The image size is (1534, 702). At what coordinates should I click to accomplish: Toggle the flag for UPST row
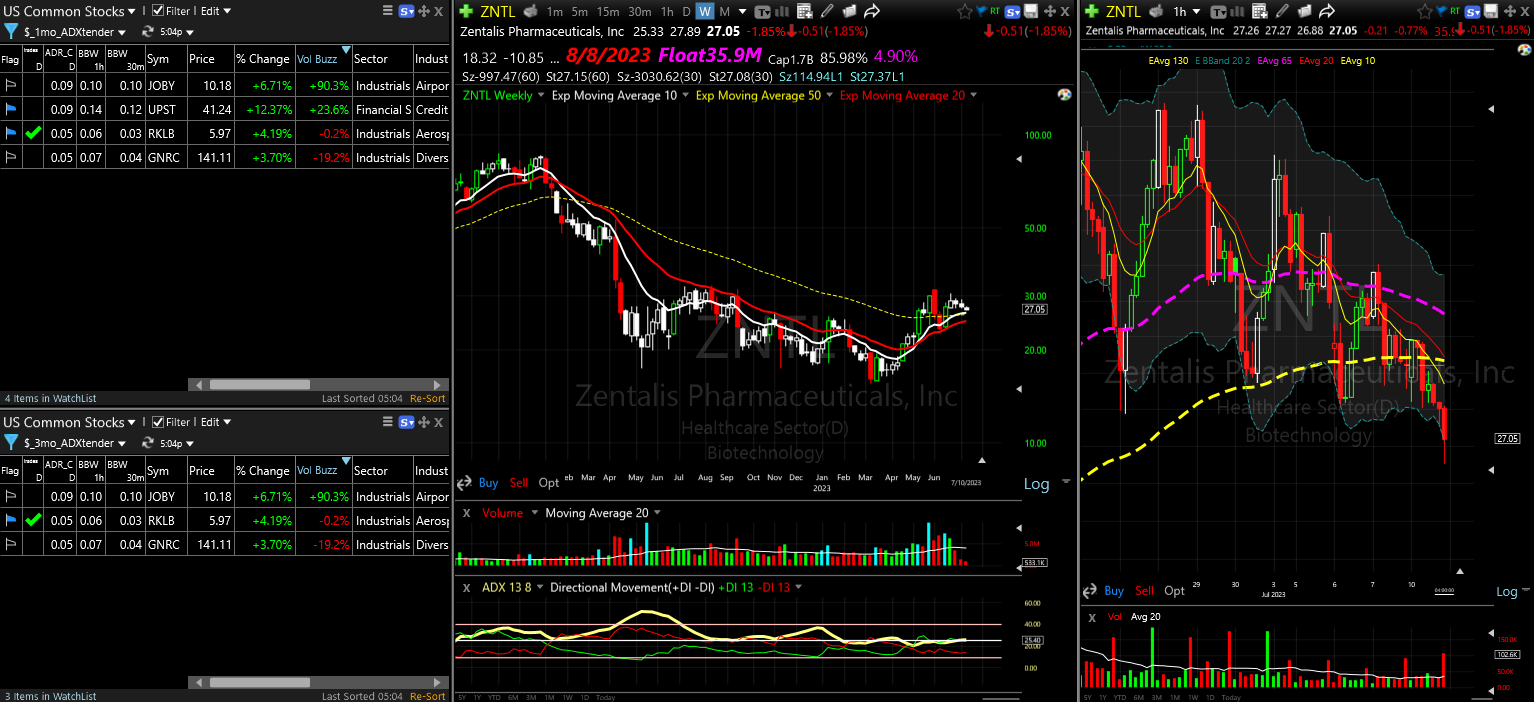point(11,109)
